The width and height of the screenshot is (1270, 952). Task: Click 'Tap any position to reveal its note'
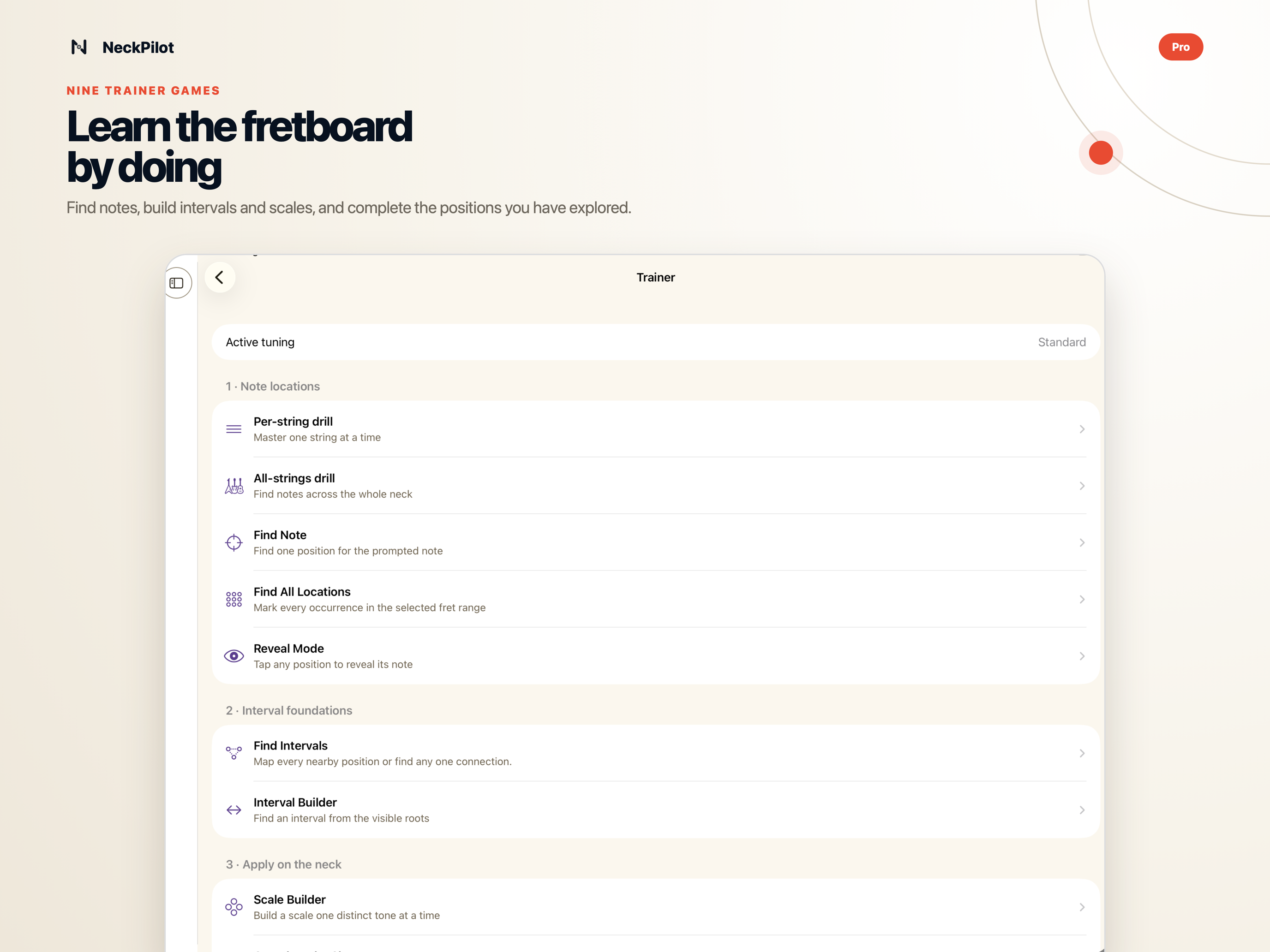tap(333, 665)
